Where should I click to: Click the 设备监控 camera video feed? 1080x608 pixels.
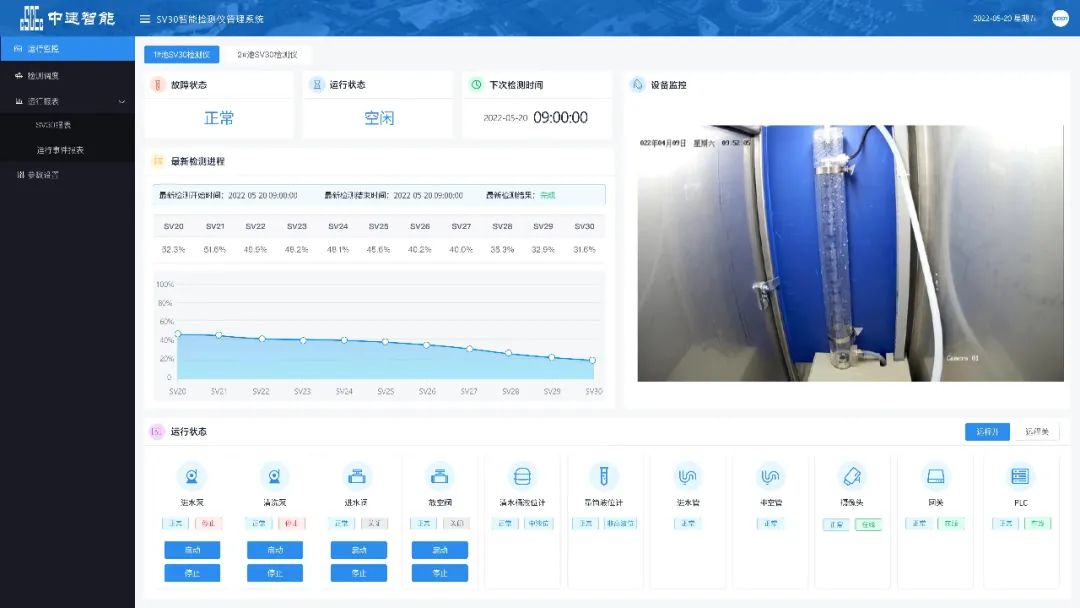coord(850,253)
